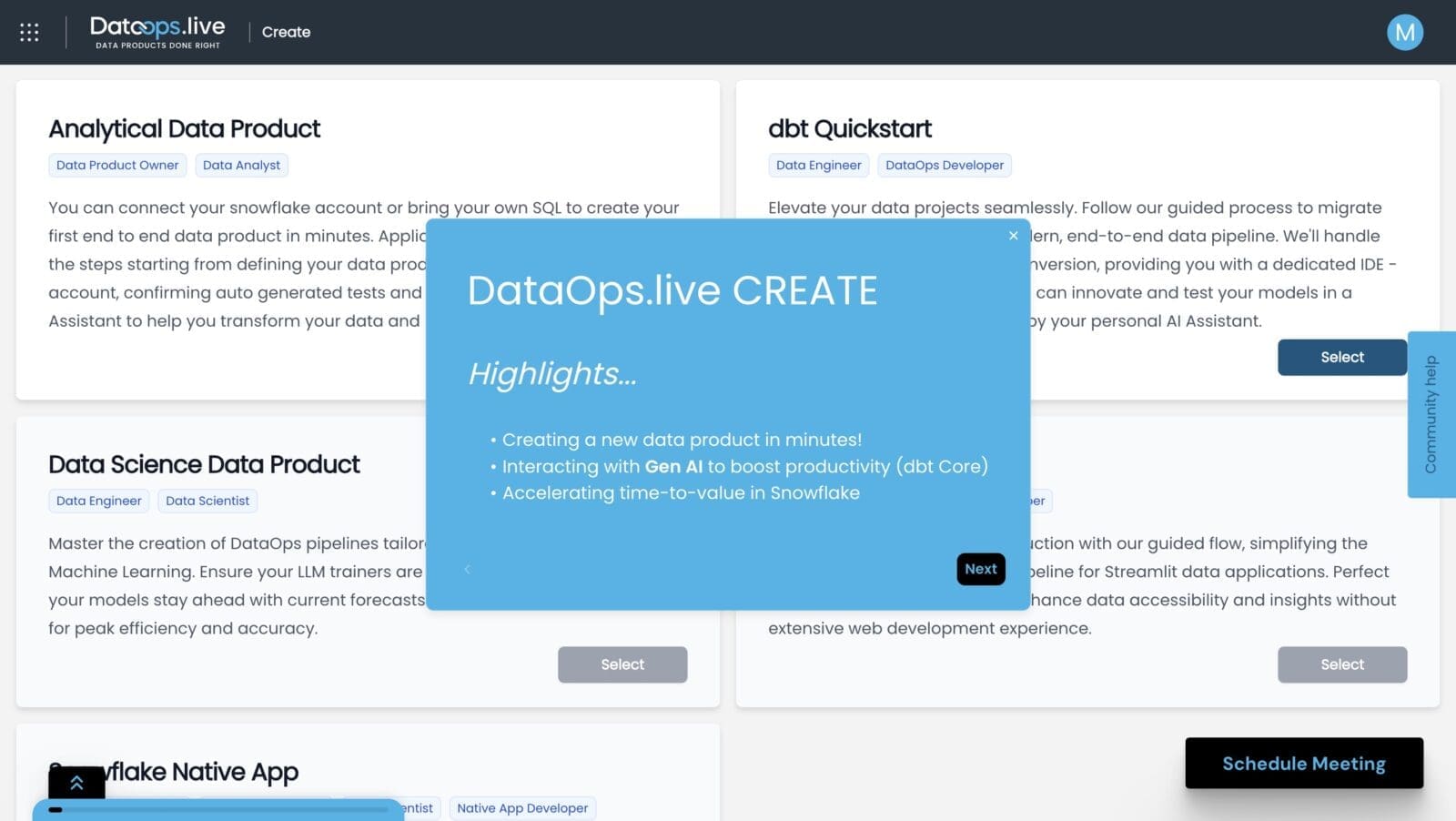This screenshot has width=1456, height=821.
Task: Click Next in the highlights dialog
Action: click(x=980, y=568)
